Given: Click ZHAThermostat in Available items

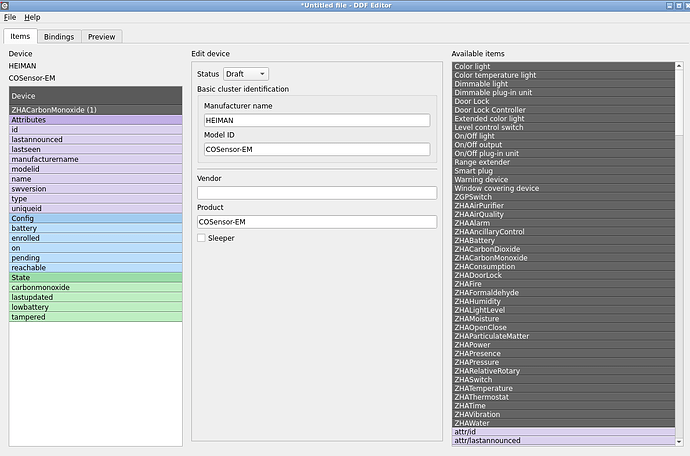Looking at the screenshot, I should point(563,397).
